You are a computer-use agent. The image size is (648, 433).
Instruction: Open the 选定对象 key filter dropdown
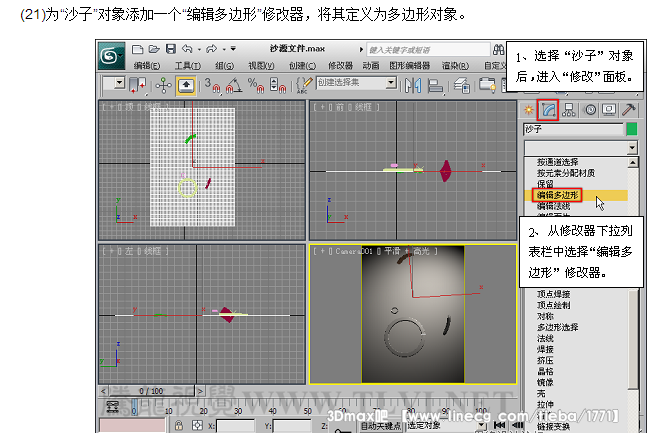tap(481, 425)
